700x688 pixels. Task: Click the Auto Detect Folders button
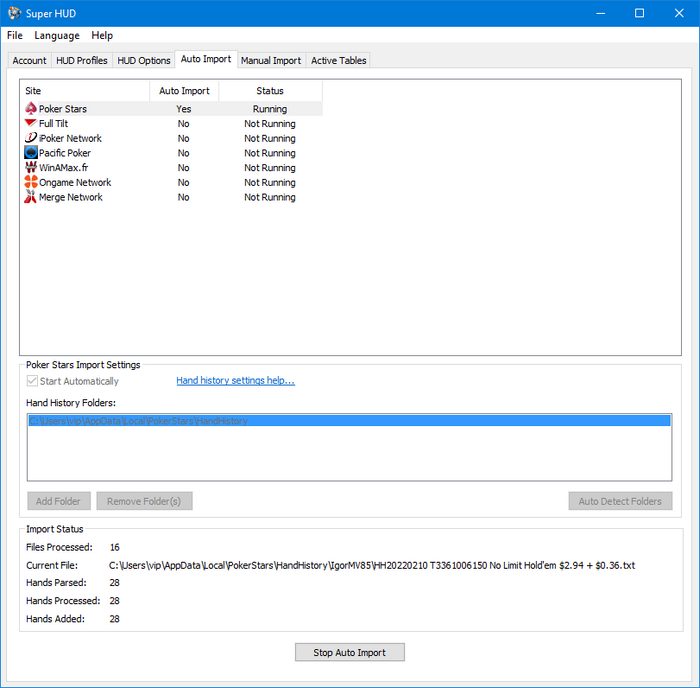tap(620, 501)
